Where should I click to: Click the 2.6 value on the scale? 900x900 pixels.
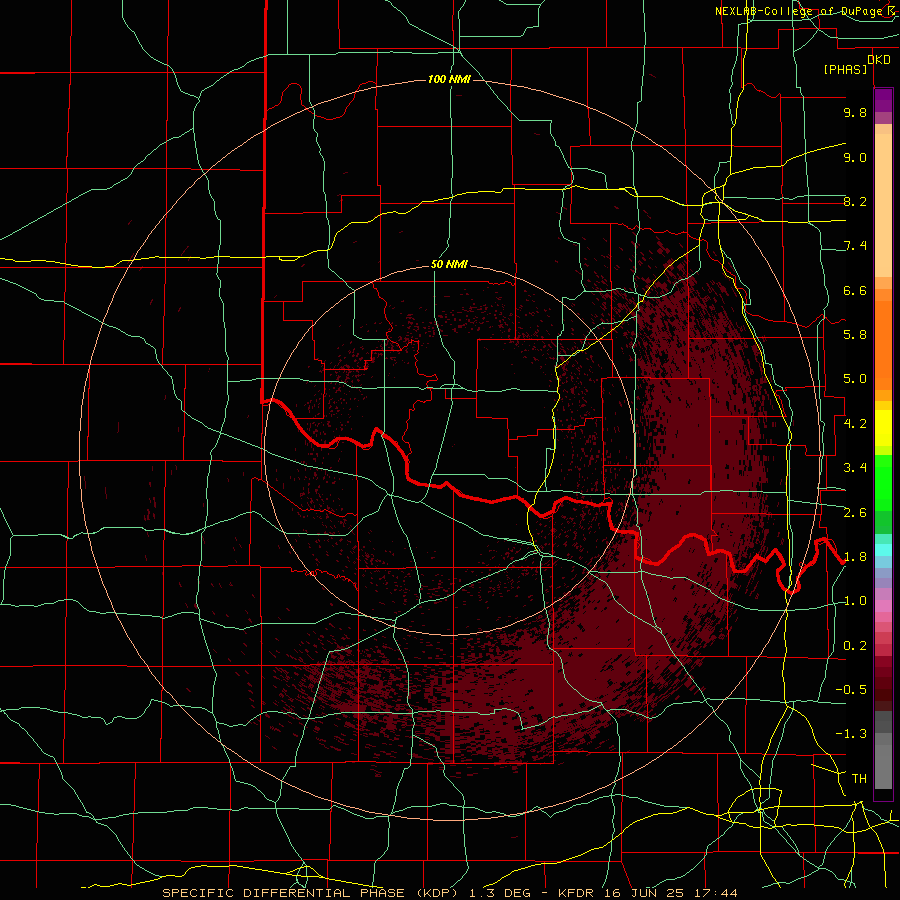click(855, 513)
